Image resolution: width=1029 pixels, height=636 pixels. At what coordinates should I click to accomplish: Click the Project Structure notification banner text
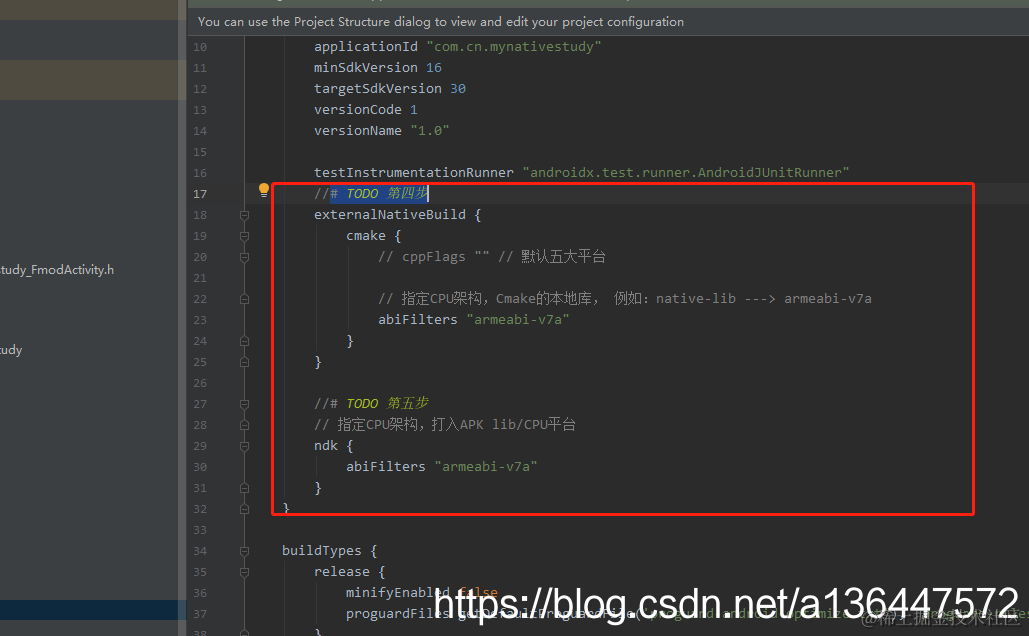point(440,22)
